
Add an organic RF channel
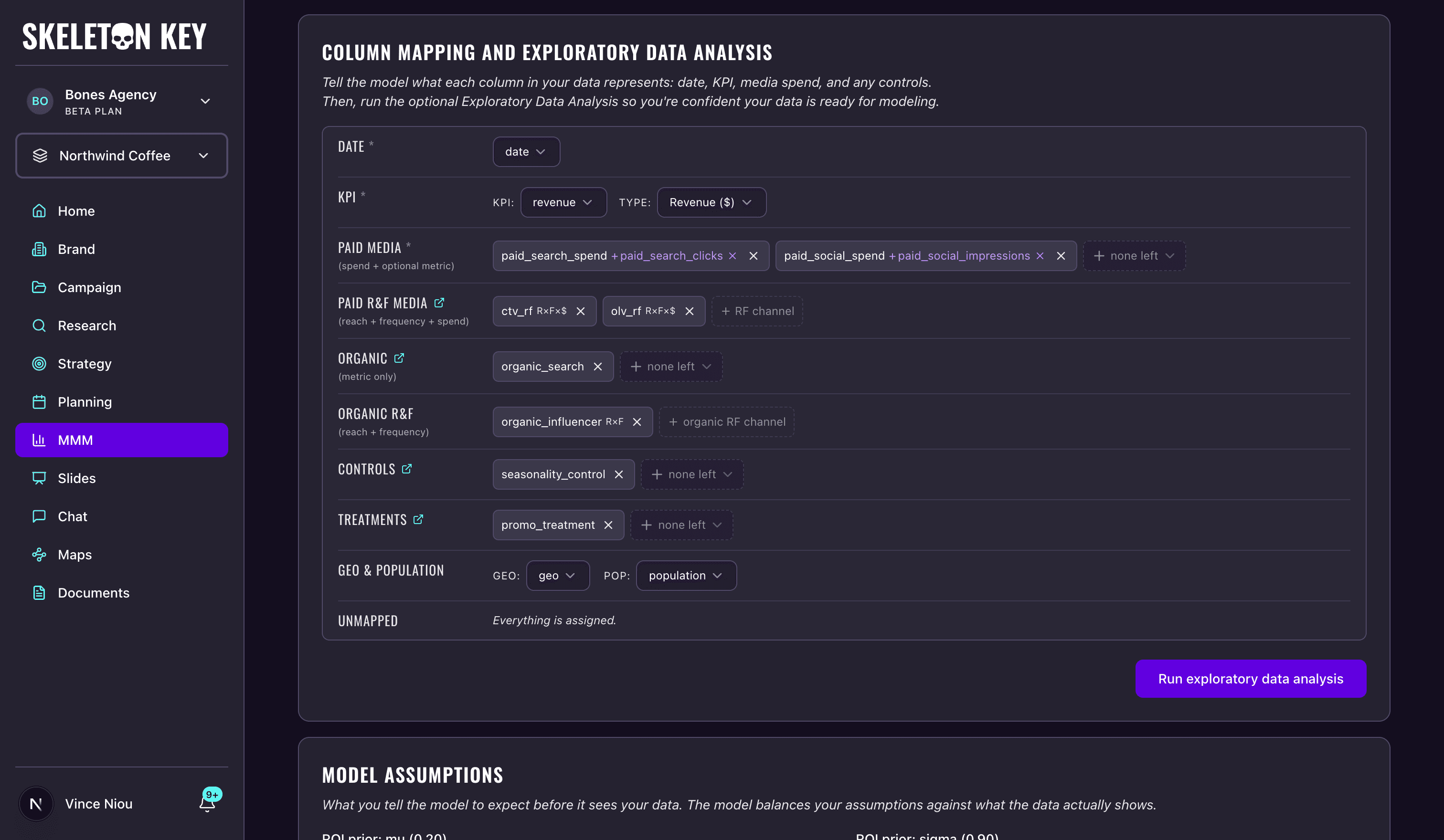727,422
